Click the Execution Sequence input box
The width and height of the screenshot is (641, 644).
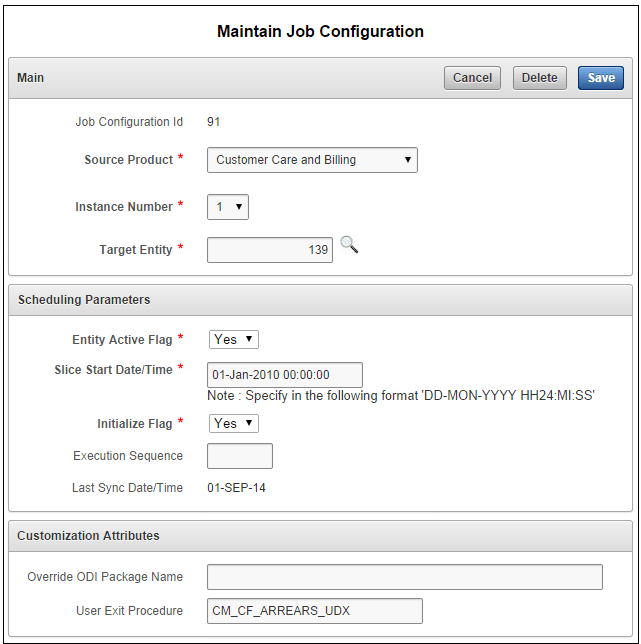[240, 456]
